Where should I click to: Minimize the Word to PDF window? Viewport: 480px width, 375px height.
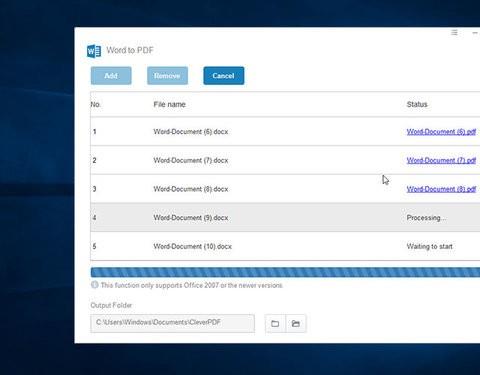pos(475,33)
